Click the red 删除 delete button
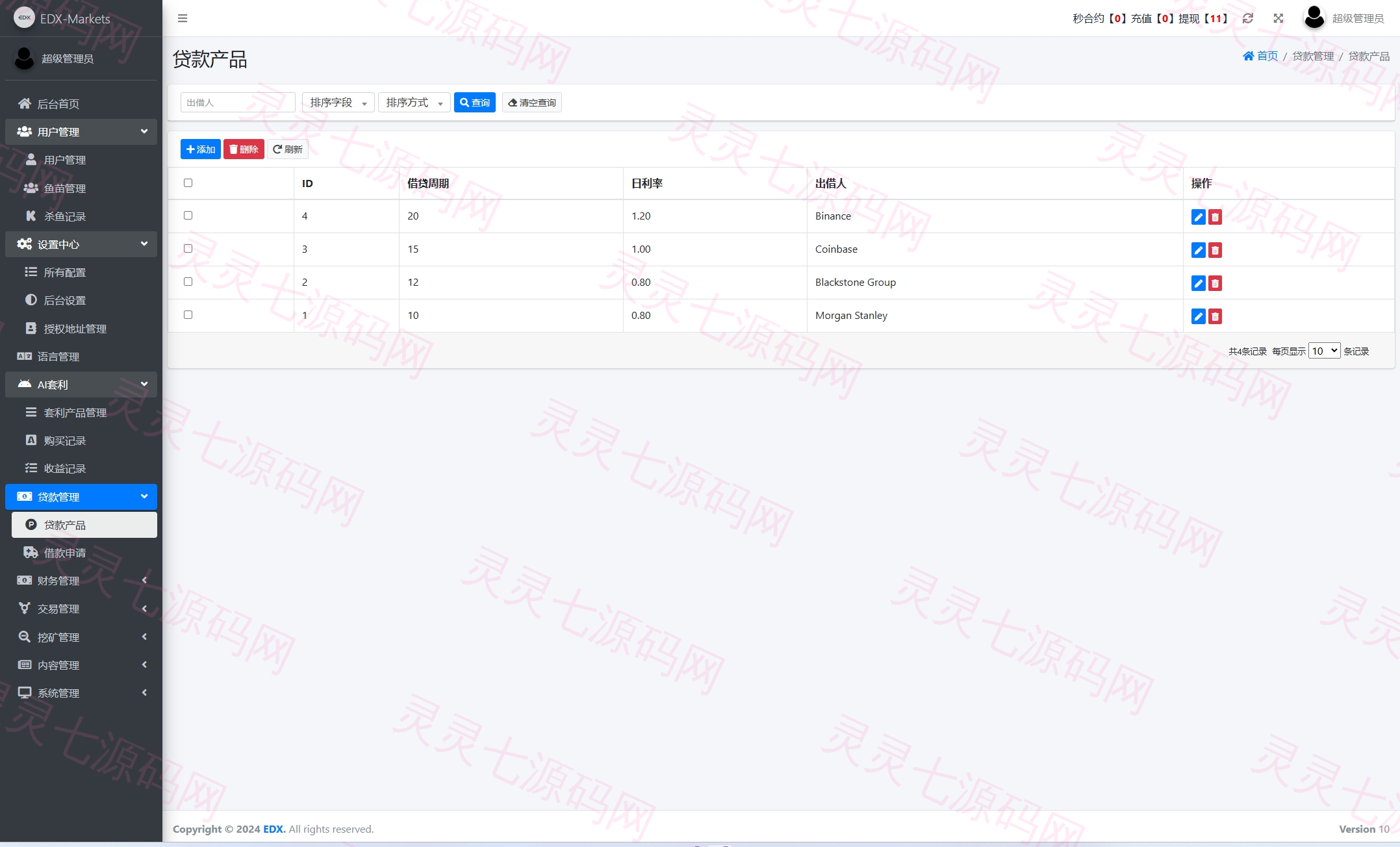The width and height of the screenshot is (1400, 847). (x=244, y=149)
